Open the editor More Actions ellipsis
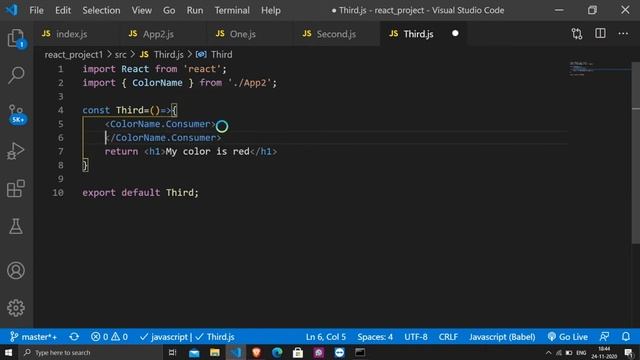The image size is (640, 360). coord(623,33)
